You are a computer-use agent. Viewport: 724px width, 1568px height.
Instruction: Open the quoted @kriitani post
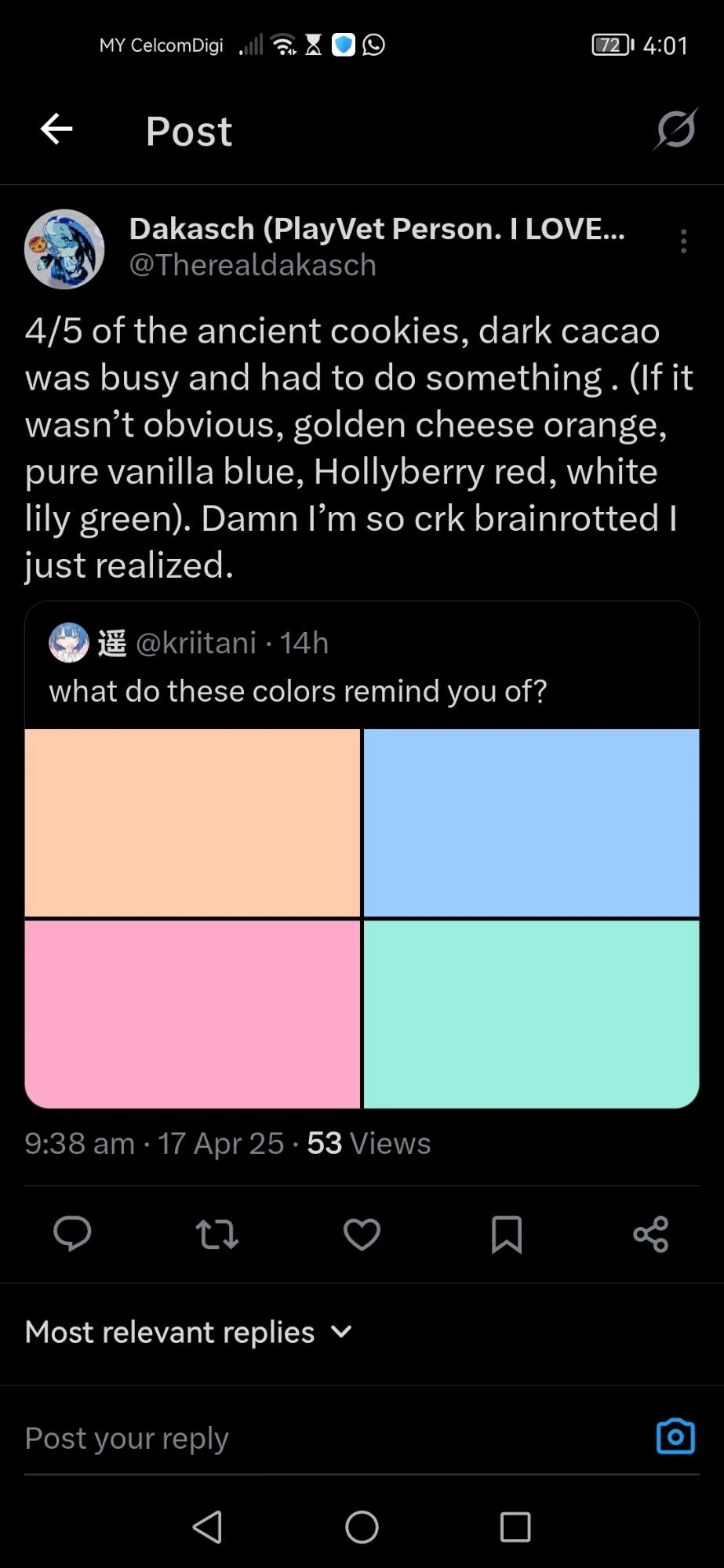point(298,666)
